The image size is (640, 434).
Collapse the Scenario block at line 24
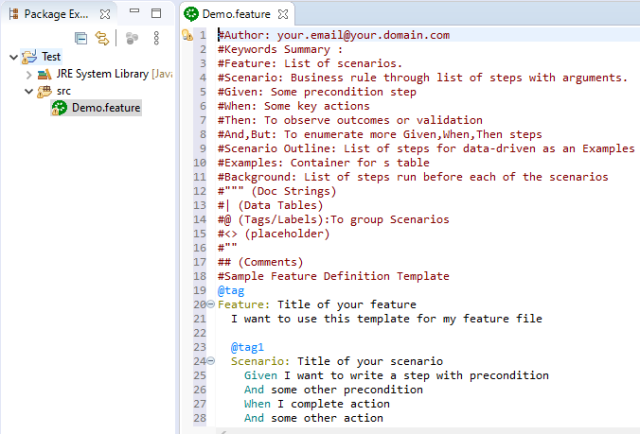click(211, 361)
